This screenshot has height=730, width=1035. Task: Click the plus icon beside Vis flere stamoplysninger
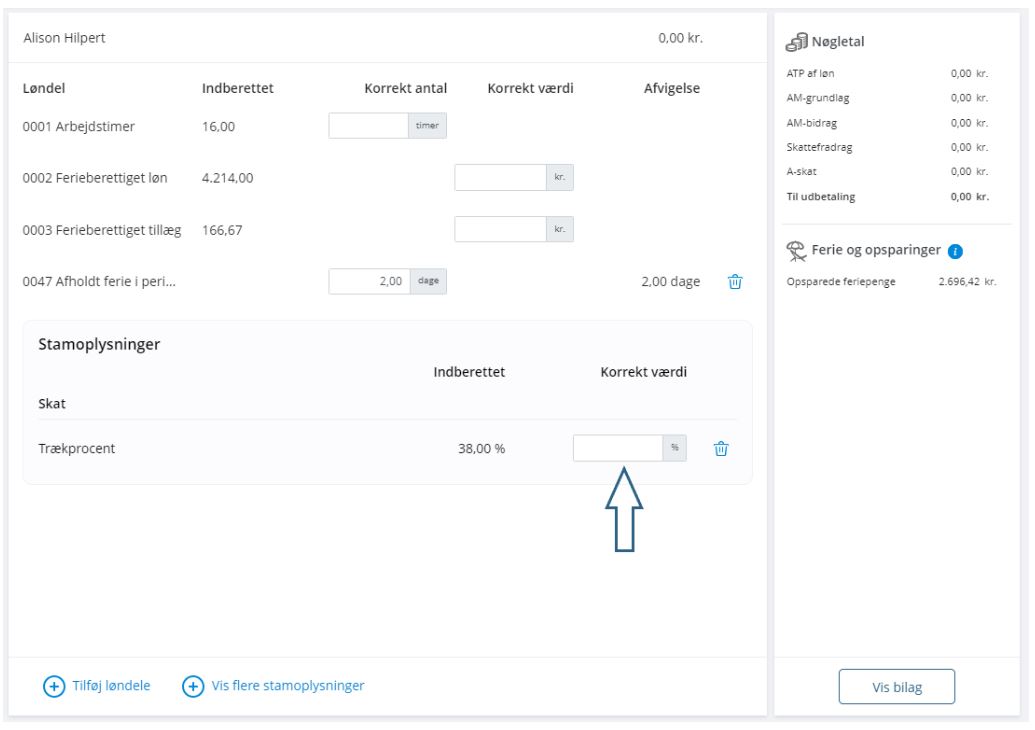(193, 686)
